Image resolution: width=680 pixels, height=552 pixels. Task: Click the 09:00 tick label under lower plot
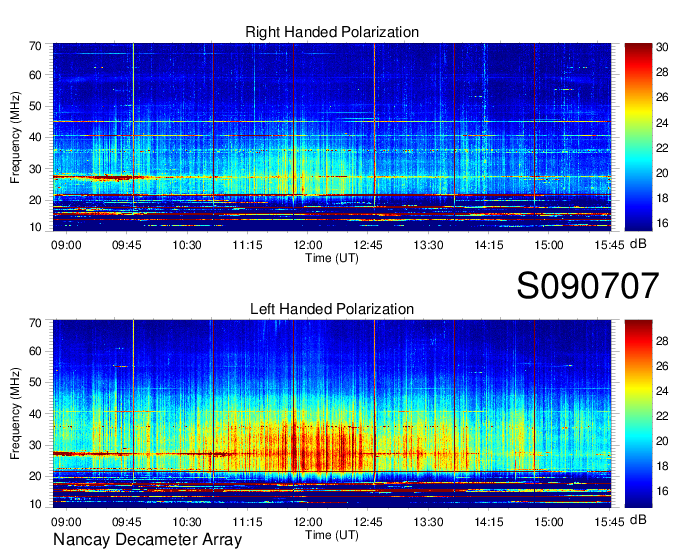pos(66,522)
